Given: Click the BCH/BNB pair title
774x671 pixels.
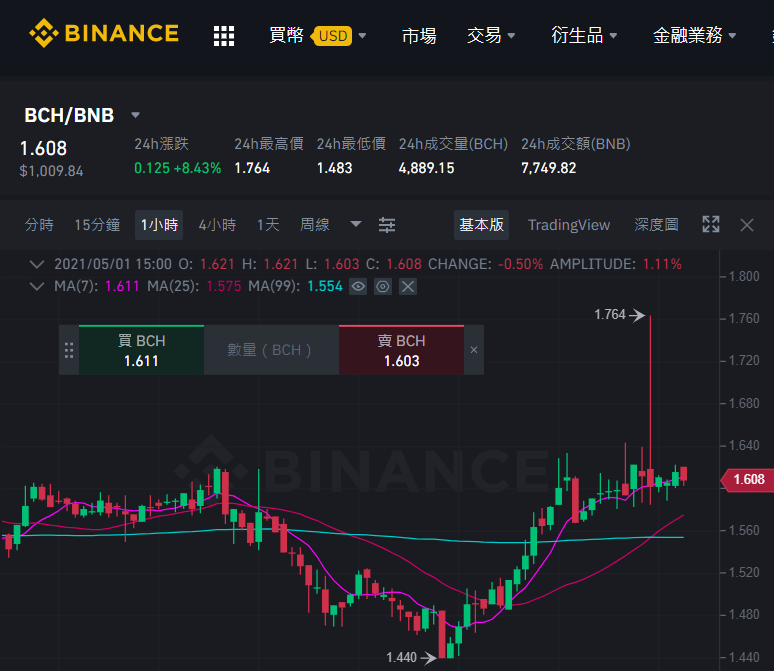Looking at the screenshot, I should click(x=69, y=115).
